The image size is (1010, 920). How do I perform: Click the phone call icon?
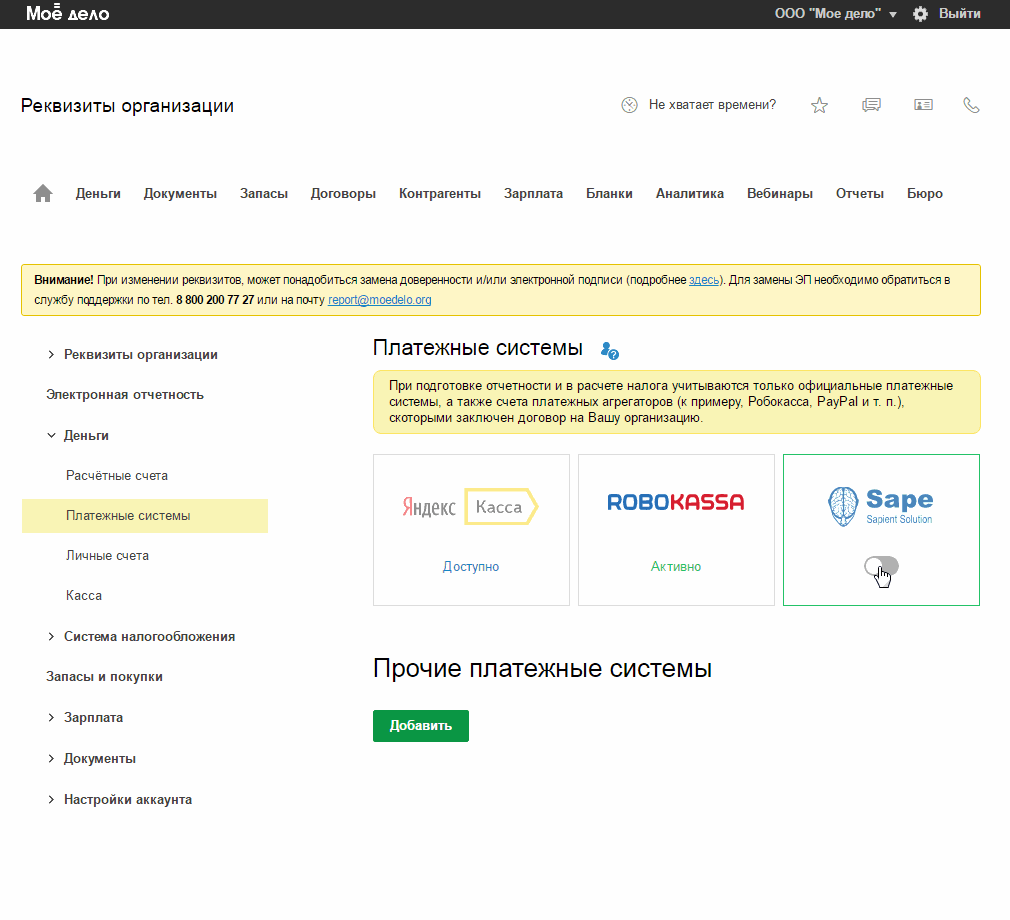click(x=971, y=105)
